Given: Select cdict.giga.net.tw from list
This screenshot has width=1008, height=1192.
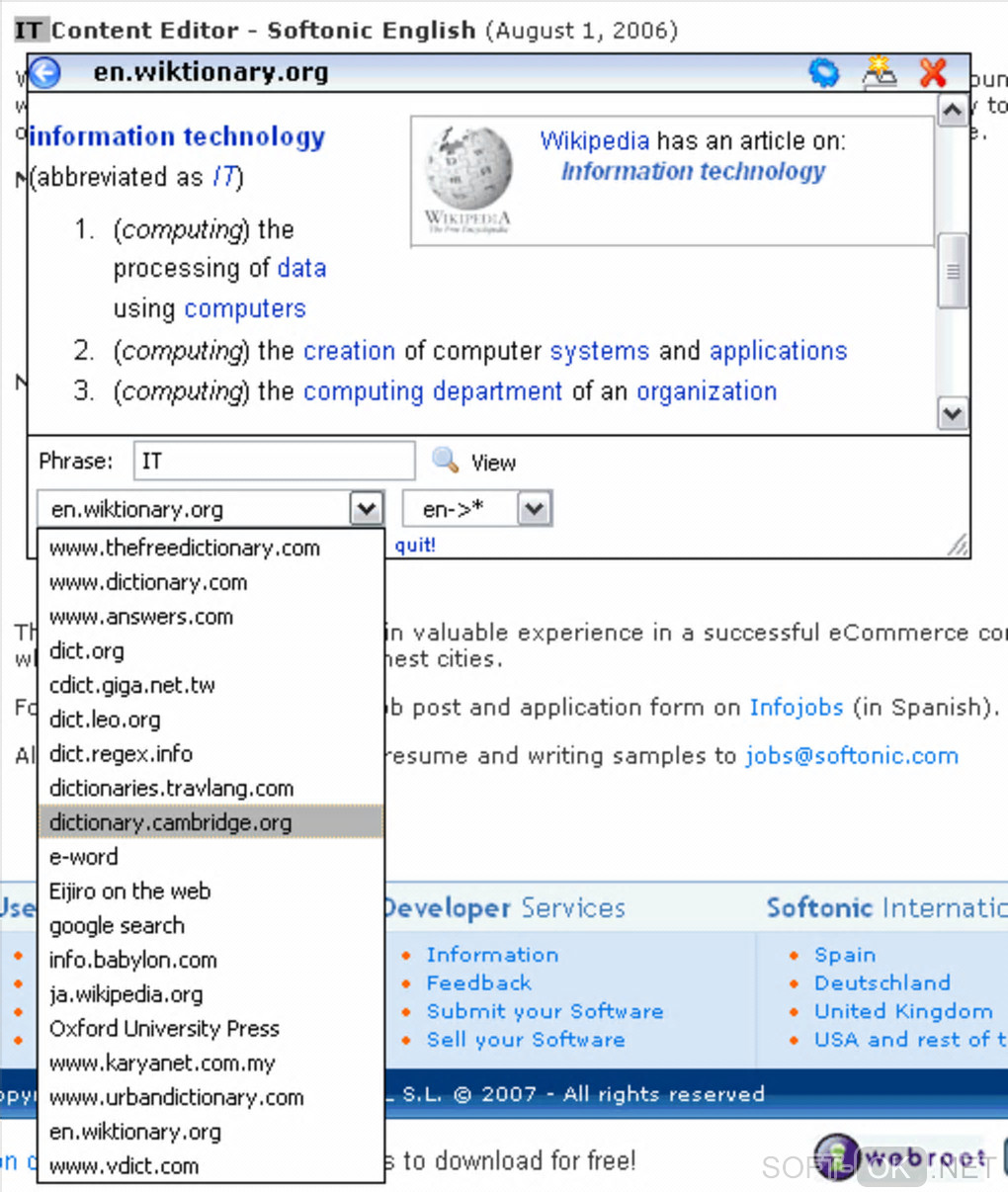Looking at the screenshot, I should 210,685.
